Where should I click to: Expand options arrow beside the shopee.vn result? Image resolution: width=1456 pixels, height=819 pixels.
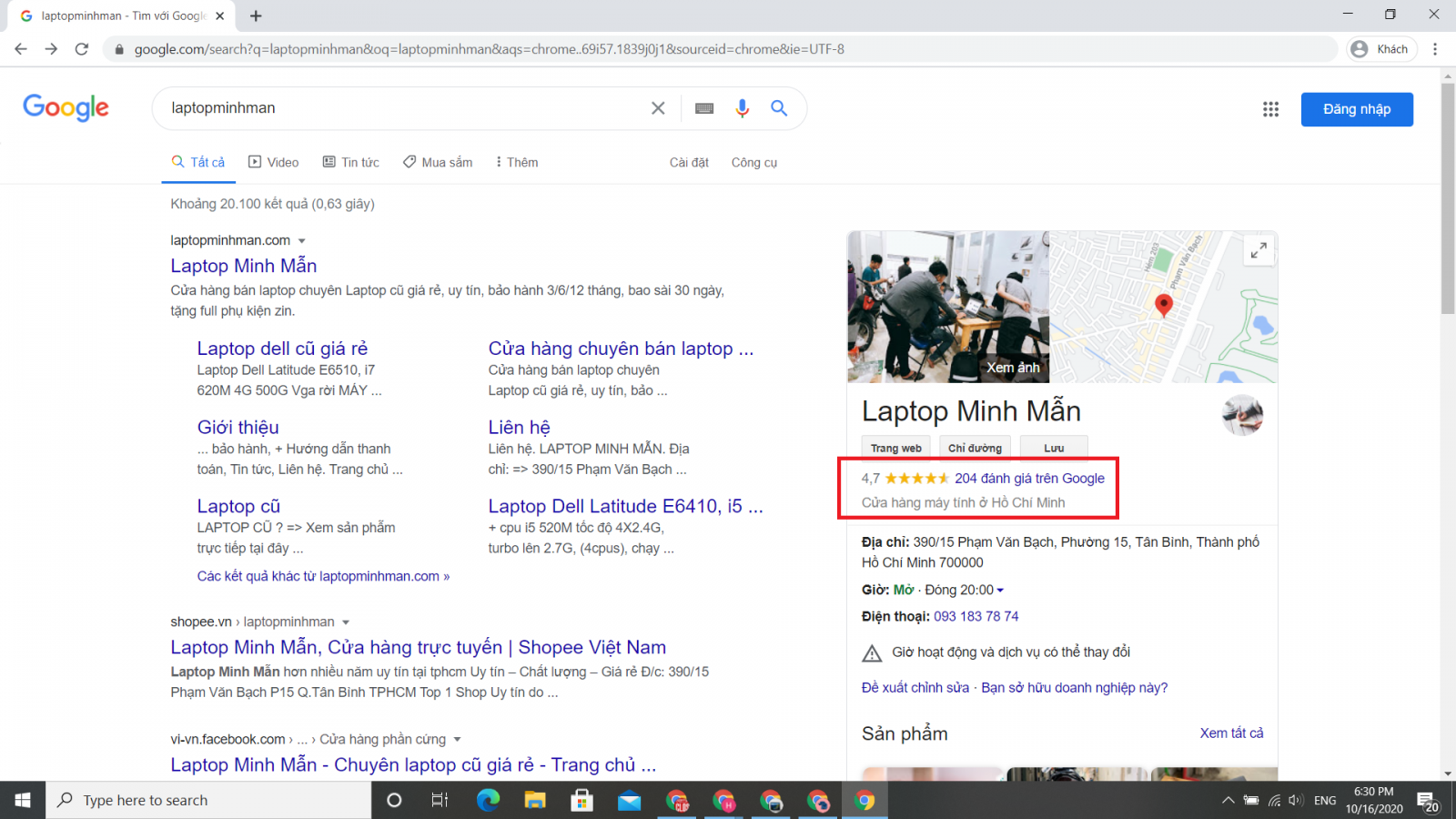pos(346,622)
